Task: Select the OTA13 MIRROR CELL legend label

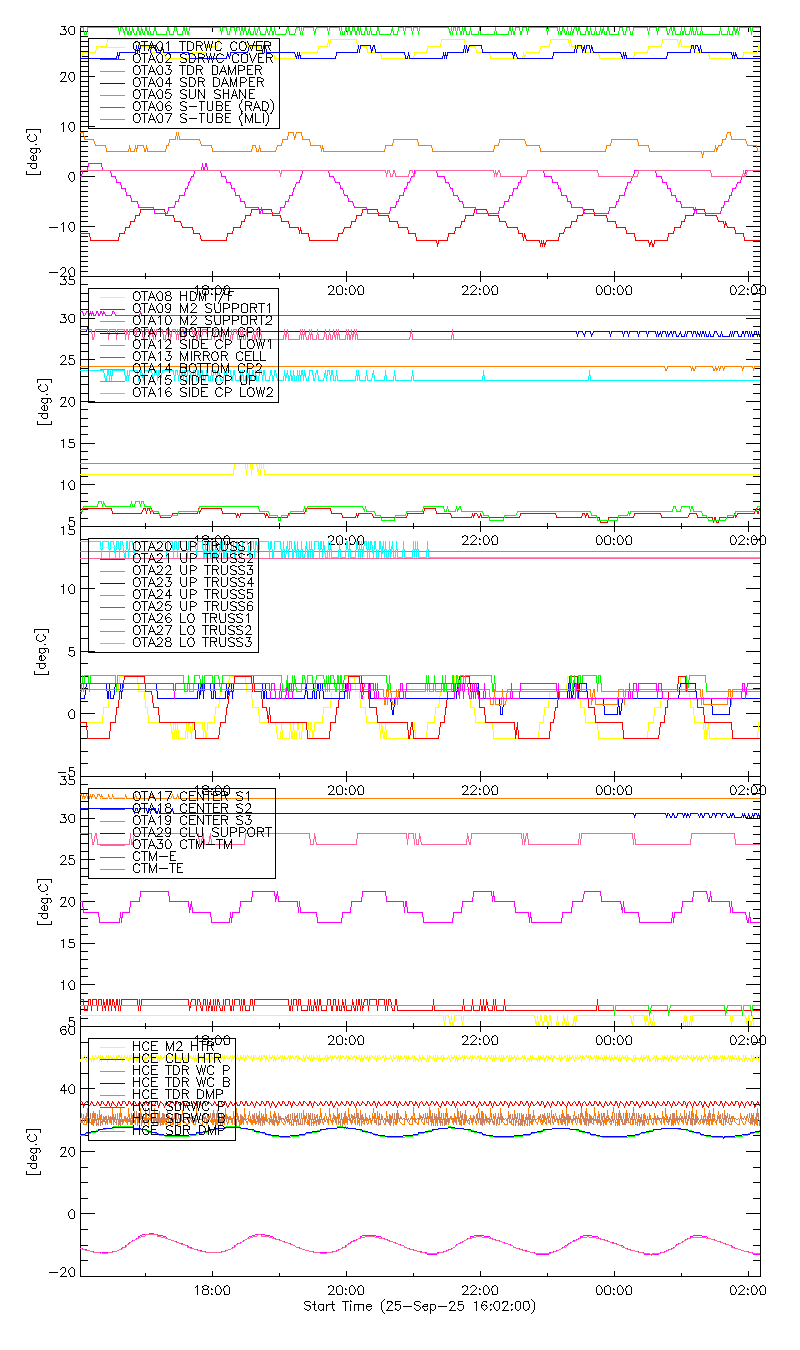Action: coord(197,356)
